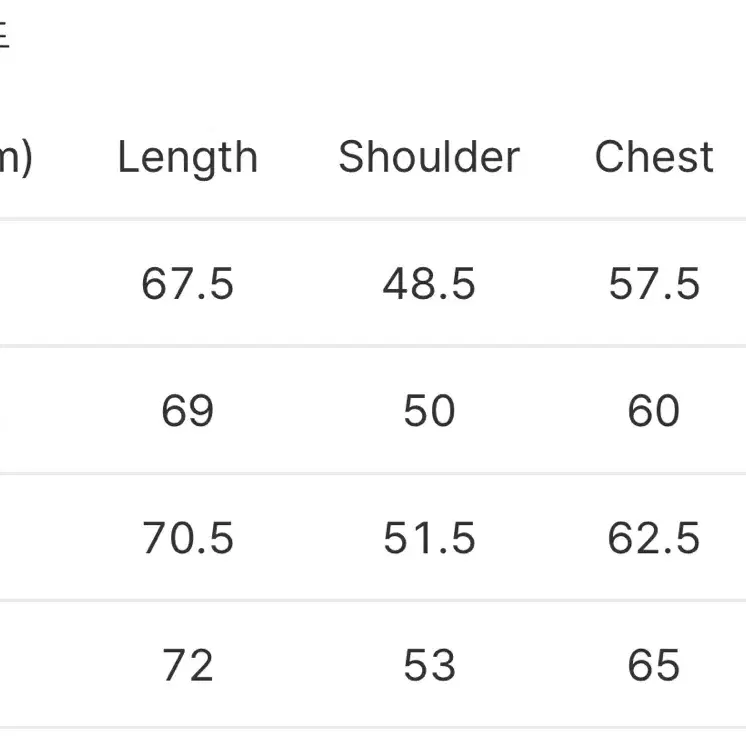Click the divider line below the header row
This screenshot has height=746, width=746.
tap(373, 219)
